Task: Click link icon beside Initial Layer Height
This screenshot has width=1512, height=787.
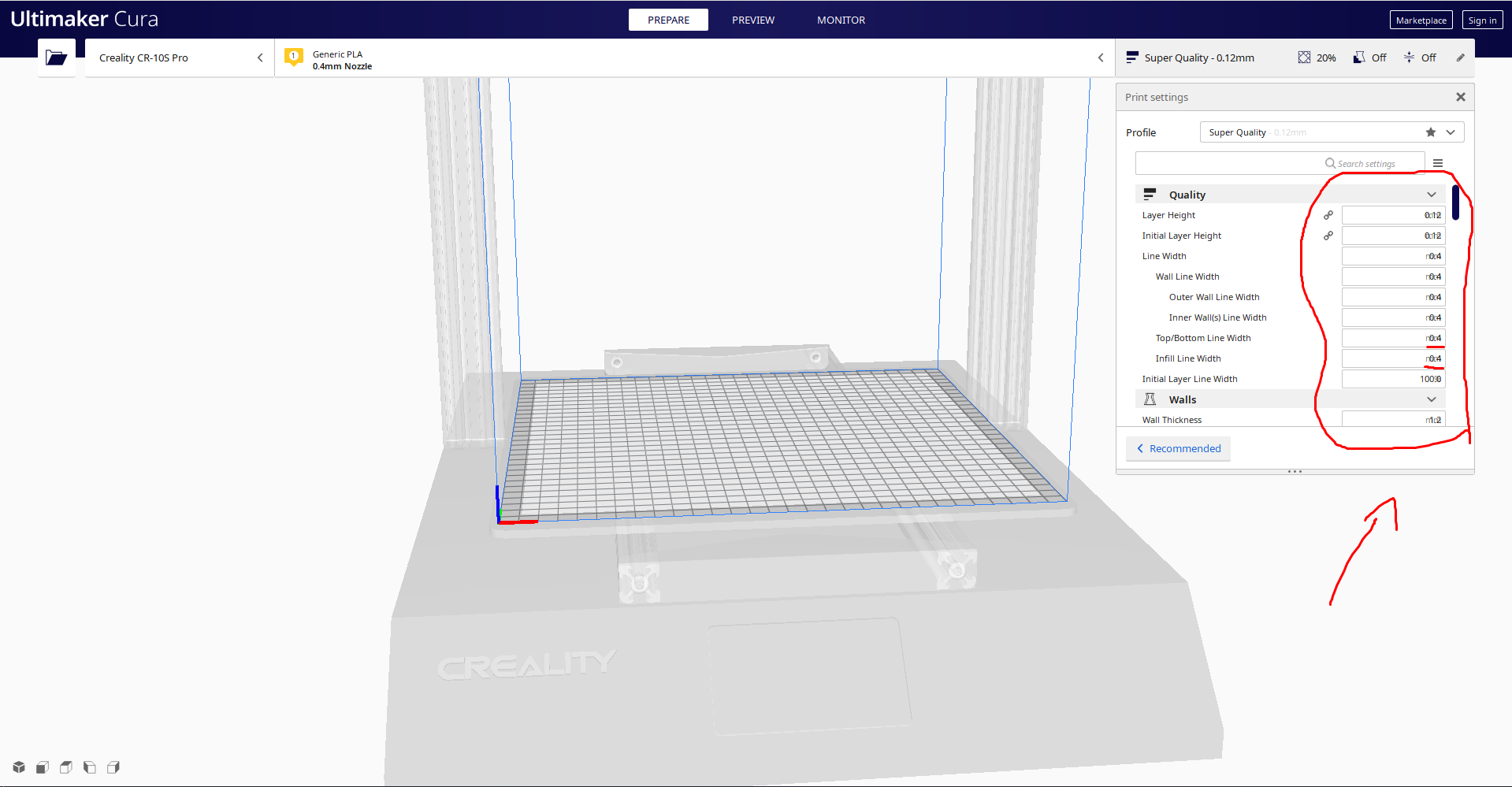Action: (x=1328, y=236)
